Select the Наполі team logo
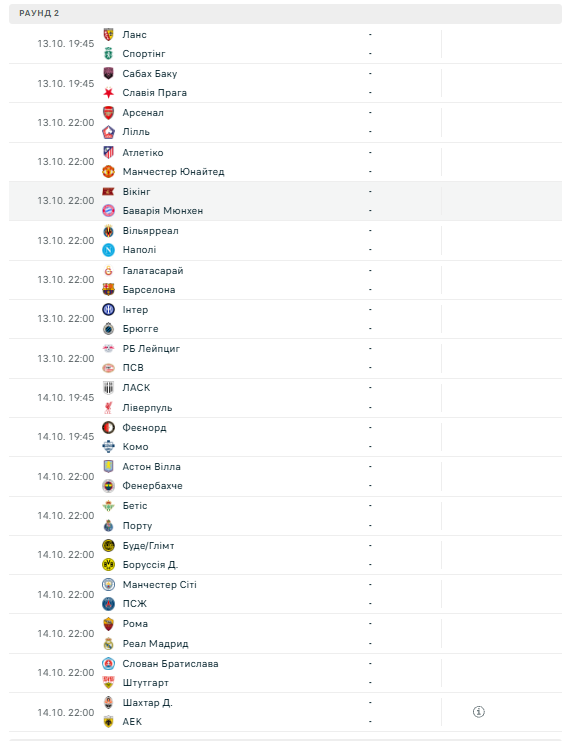This screenshot has width=571, height=741. (x=108, y=250)
